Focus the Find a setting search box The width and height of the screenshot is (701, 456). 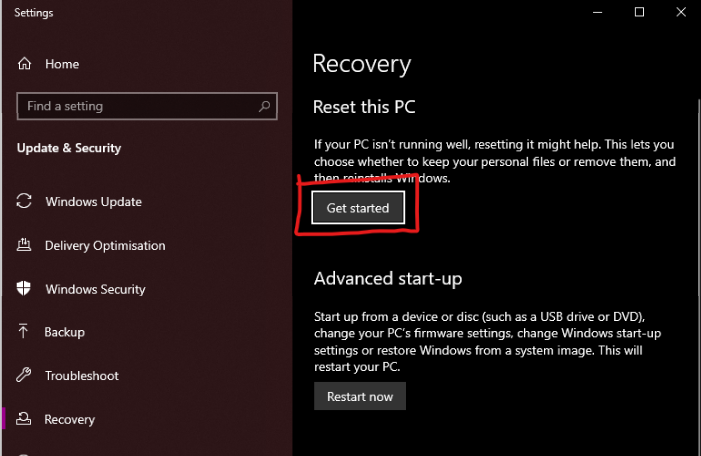(147, 106)
